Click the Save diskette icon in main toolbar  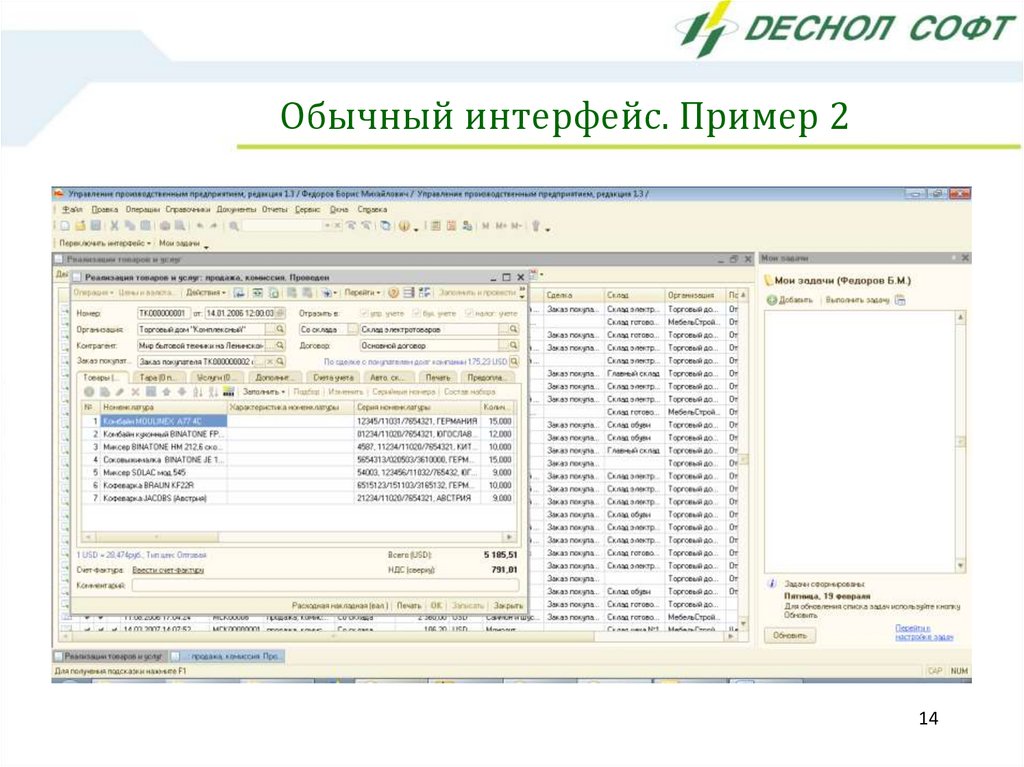[x=95, y=226]
